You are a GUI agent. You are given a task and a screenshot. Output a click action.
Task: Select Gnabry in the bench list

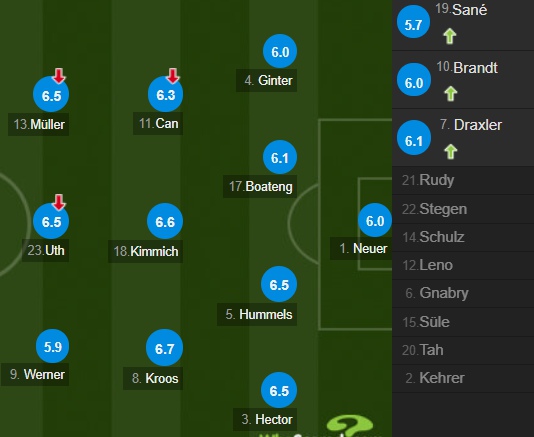pyautogui.click(x=463, y=293)
